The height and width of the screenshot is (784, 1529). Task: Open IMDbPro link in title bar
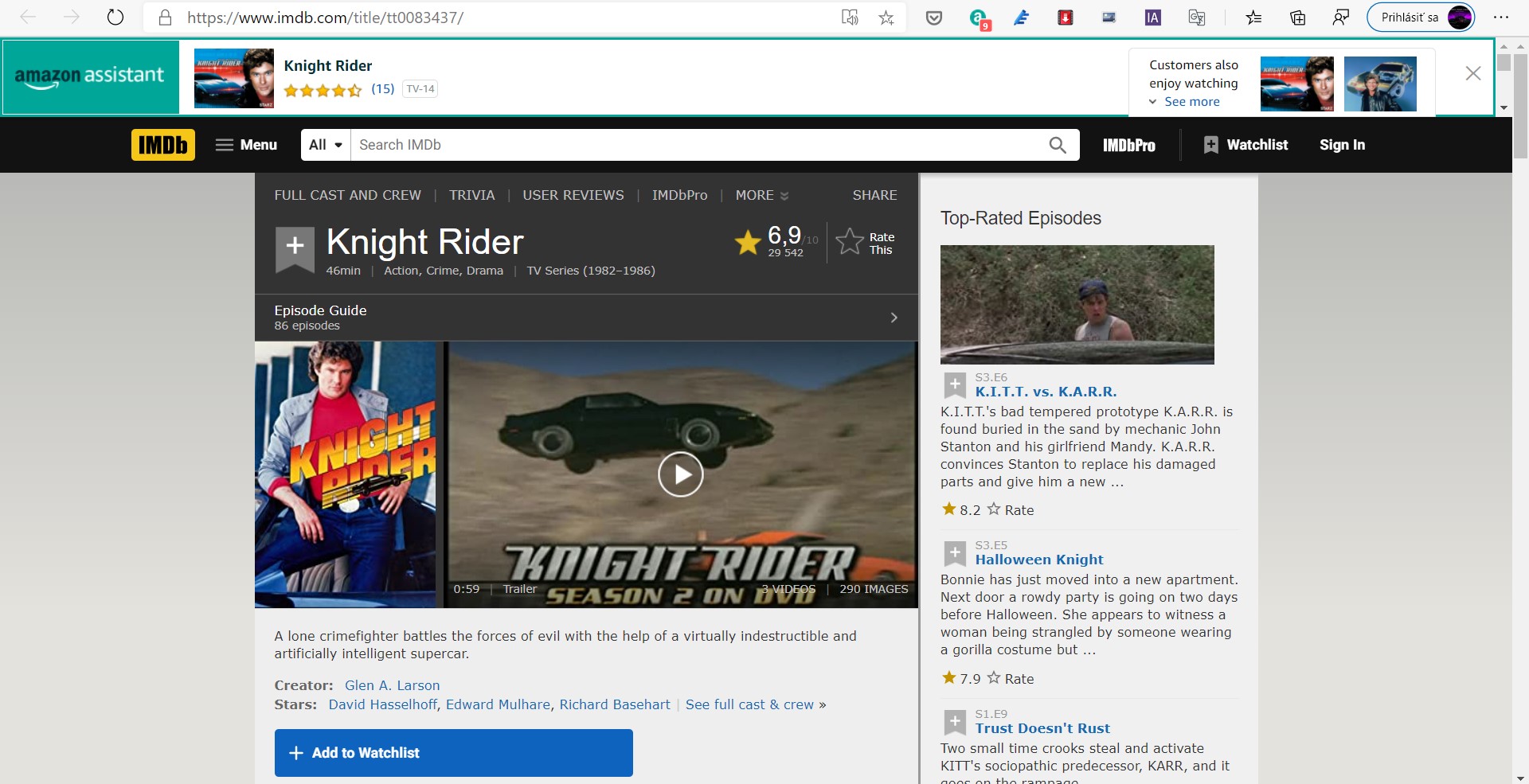pyautogui.click(x=679, y=195)
